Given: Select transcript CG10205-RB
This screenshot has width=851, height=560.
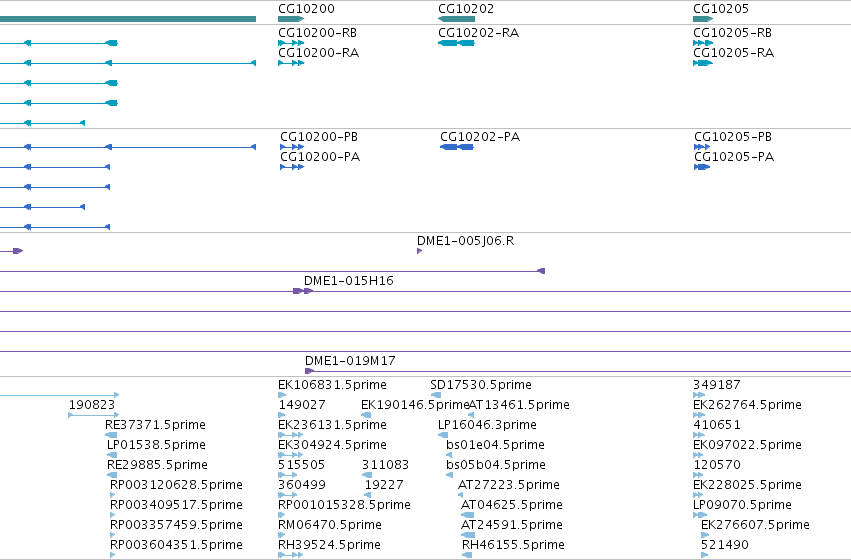Looking at the screenshot, I should pyautogui.click(x=703, y=43).
